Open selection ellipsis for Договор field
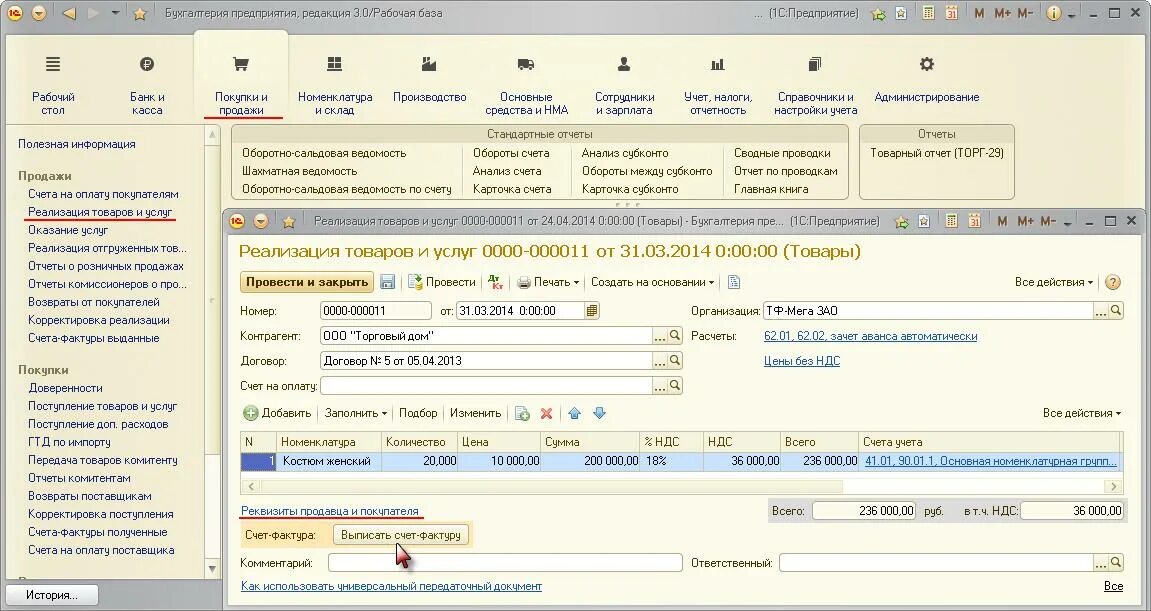Viewport: 1151px width, 611px height. pyautogui.click(x=660, y=361)
